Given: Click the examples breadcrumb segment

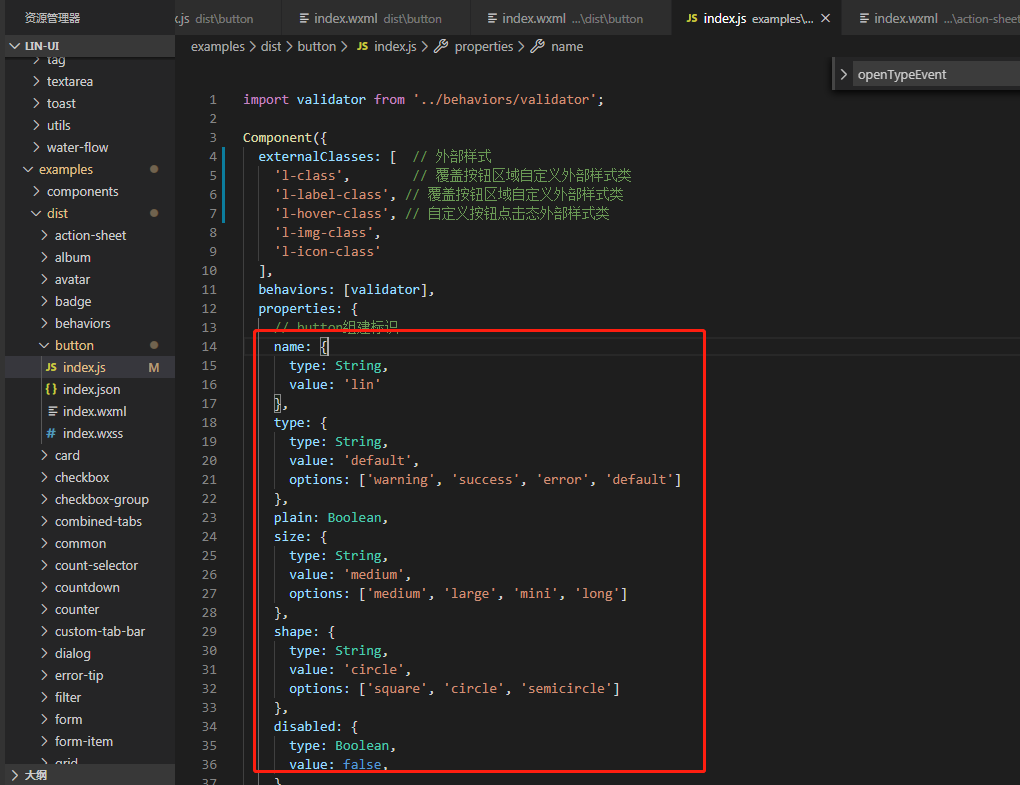Looking at the screenshot, I should (x=217, y=47).
